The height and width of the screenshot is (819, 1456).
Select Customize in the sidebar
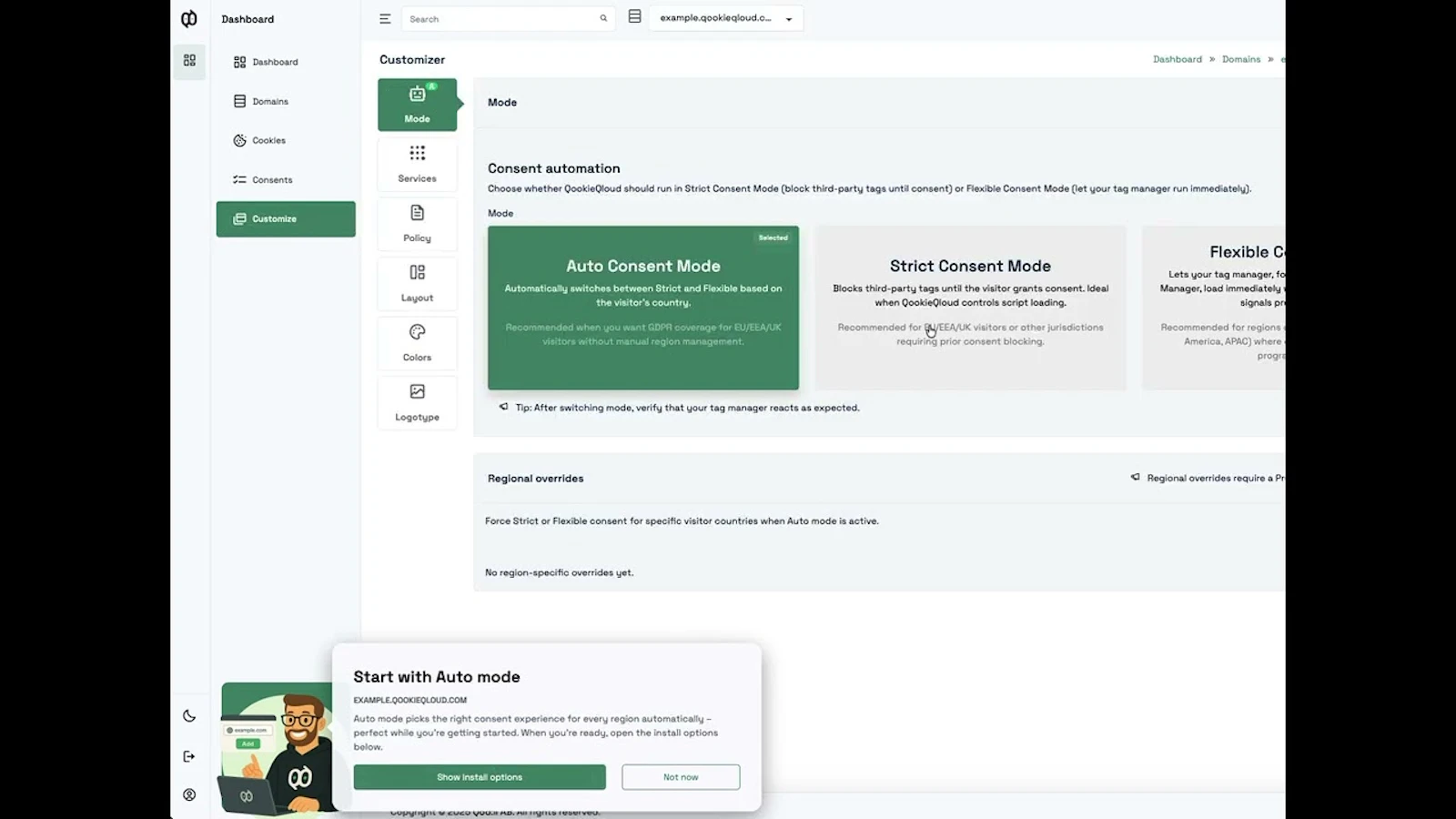pyautogui.click(x=286, y=219)
